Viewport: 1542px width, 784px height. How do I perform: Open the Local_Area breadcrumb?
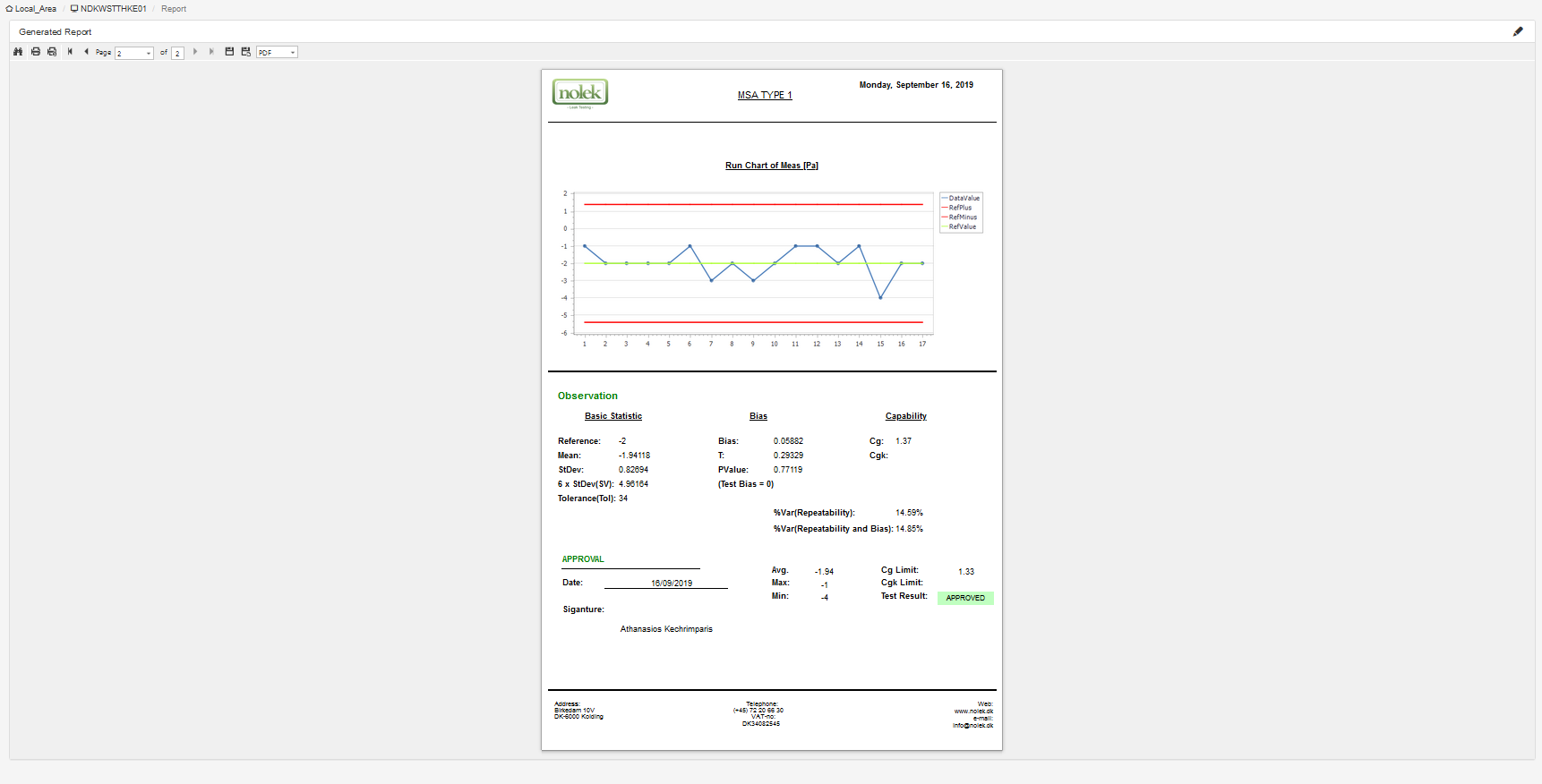31,9
